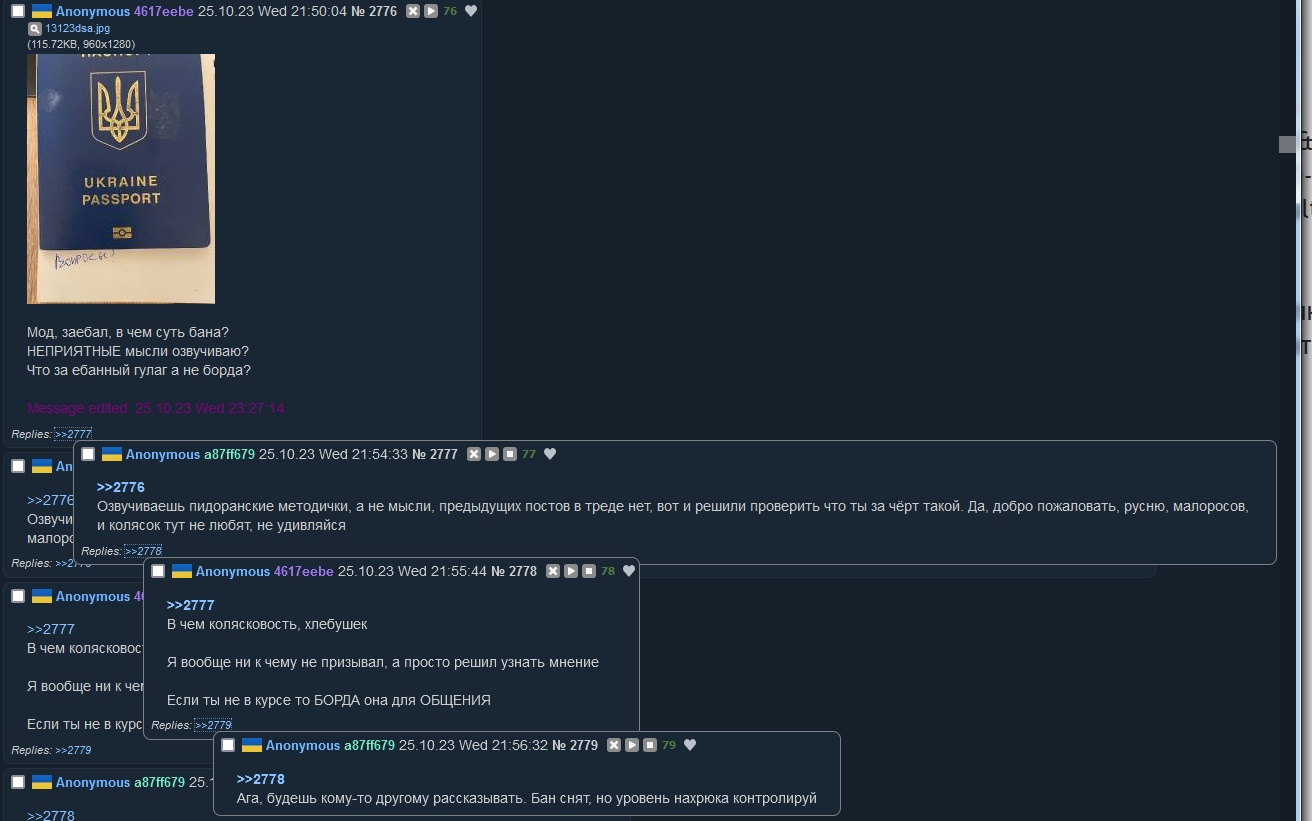The height and width of the screenshot is (821, 1312).
Task: Click the square stop icon on post № 2779
Action: point(650,745)
